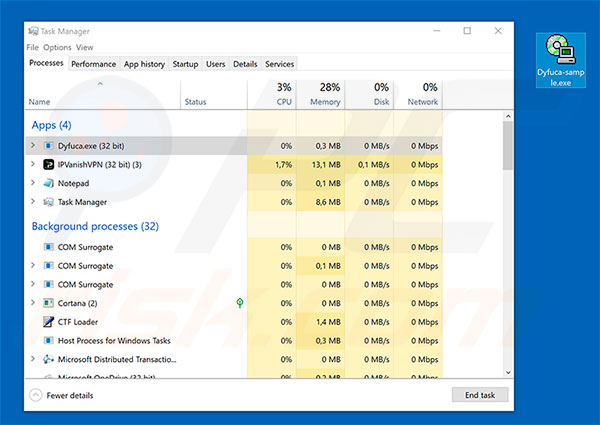Click the Dyfuca.exe process icon

point(49,146)
